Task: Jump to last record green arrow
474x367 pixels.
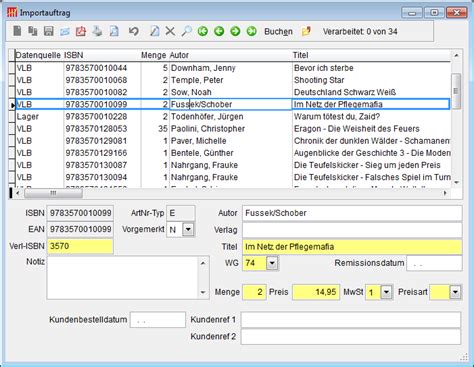Action: click(252, 31)
